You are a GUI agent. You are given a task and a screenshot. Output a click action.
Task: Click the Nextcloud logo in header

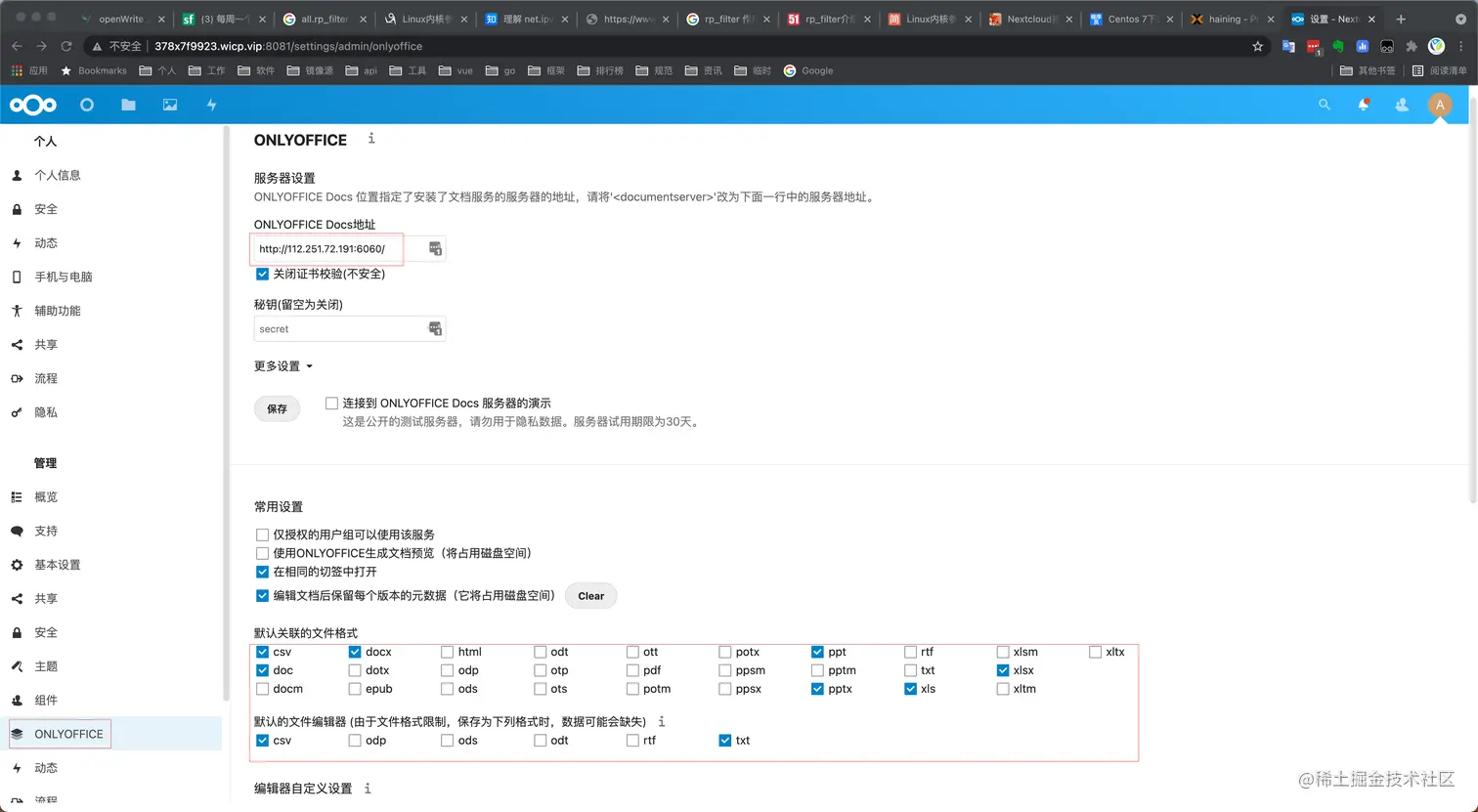(x=33, y=105)
